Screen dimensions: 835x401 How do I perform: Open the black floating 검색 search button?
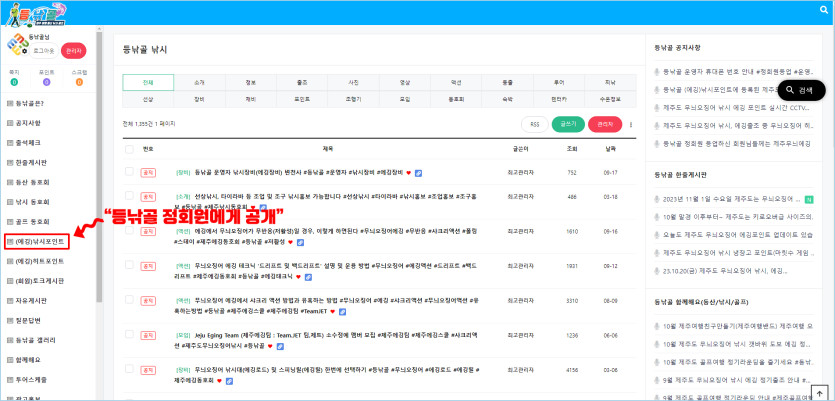click(x=801, y=91)
